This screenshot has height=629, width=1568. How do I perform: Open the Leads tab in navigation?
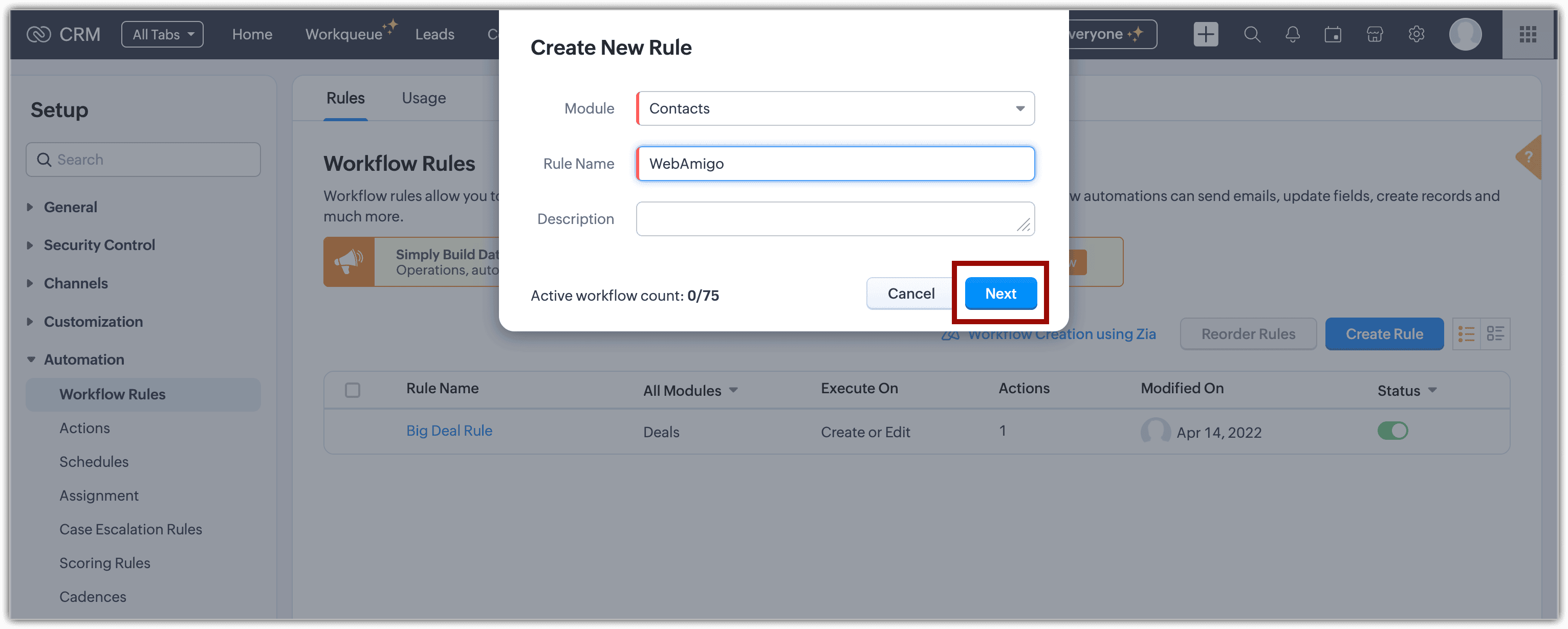click(x=434, y=34)
